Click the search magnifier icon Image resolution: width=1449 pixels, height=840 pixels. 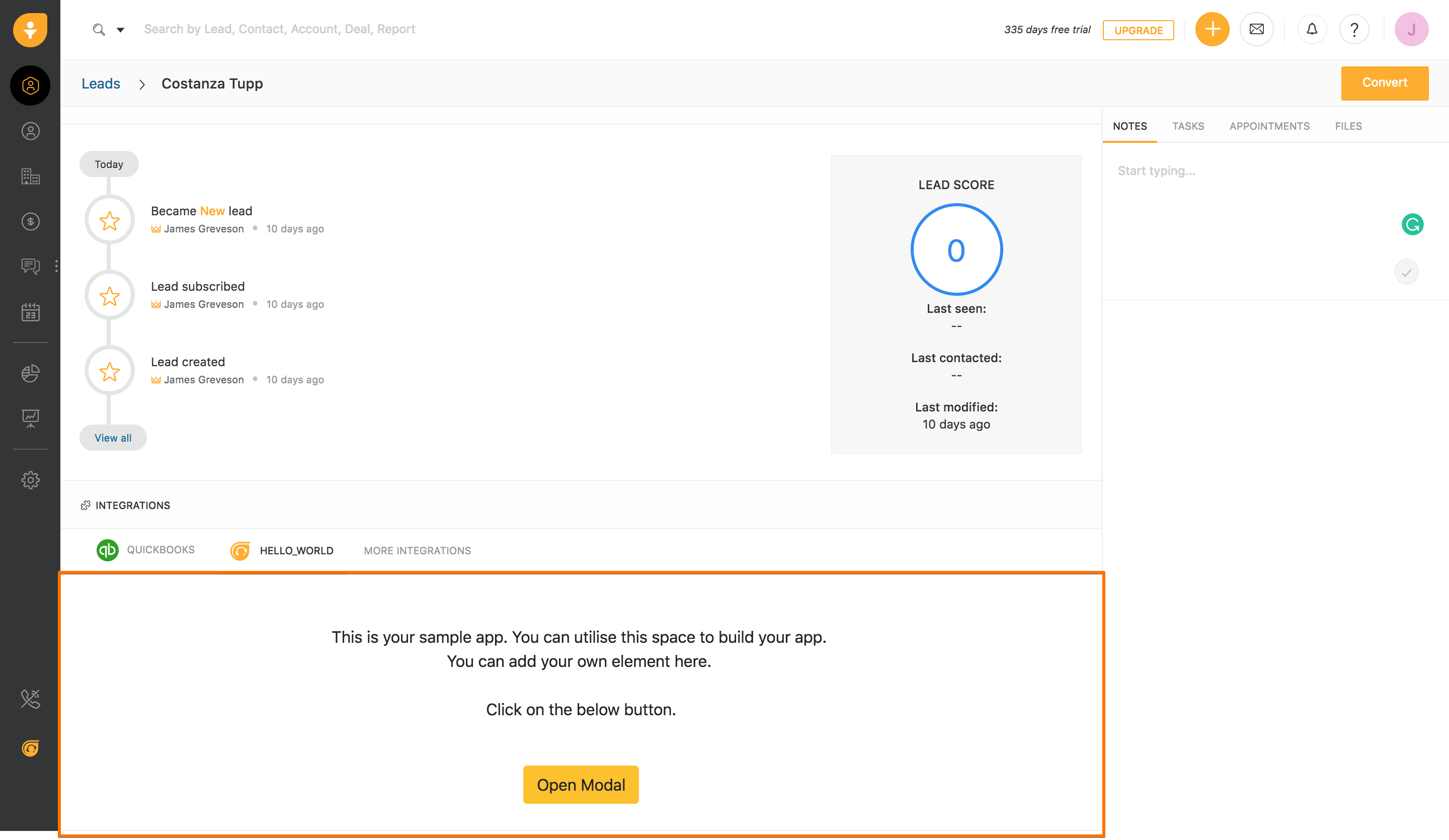click(99, 29)
